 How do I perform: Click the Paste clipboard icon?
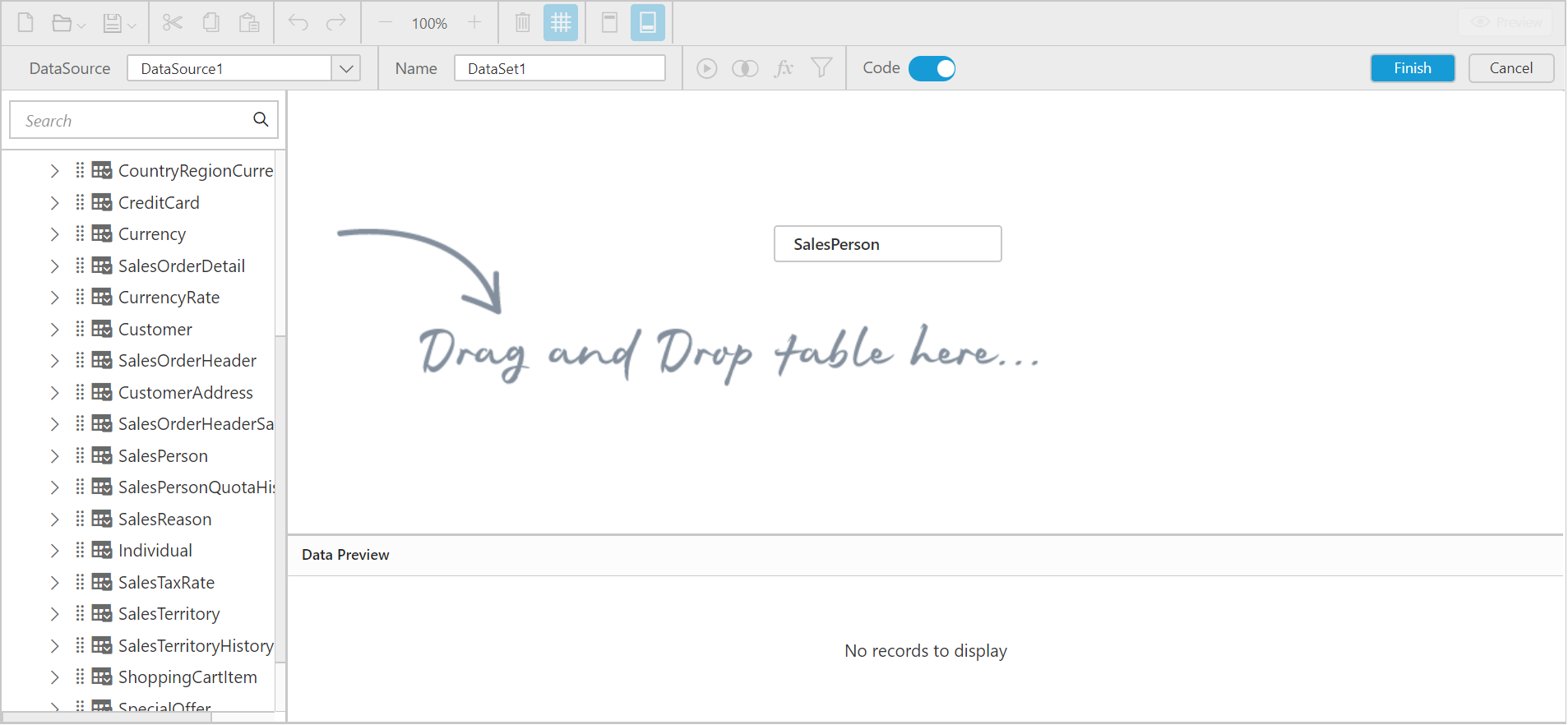pos(249,22)
